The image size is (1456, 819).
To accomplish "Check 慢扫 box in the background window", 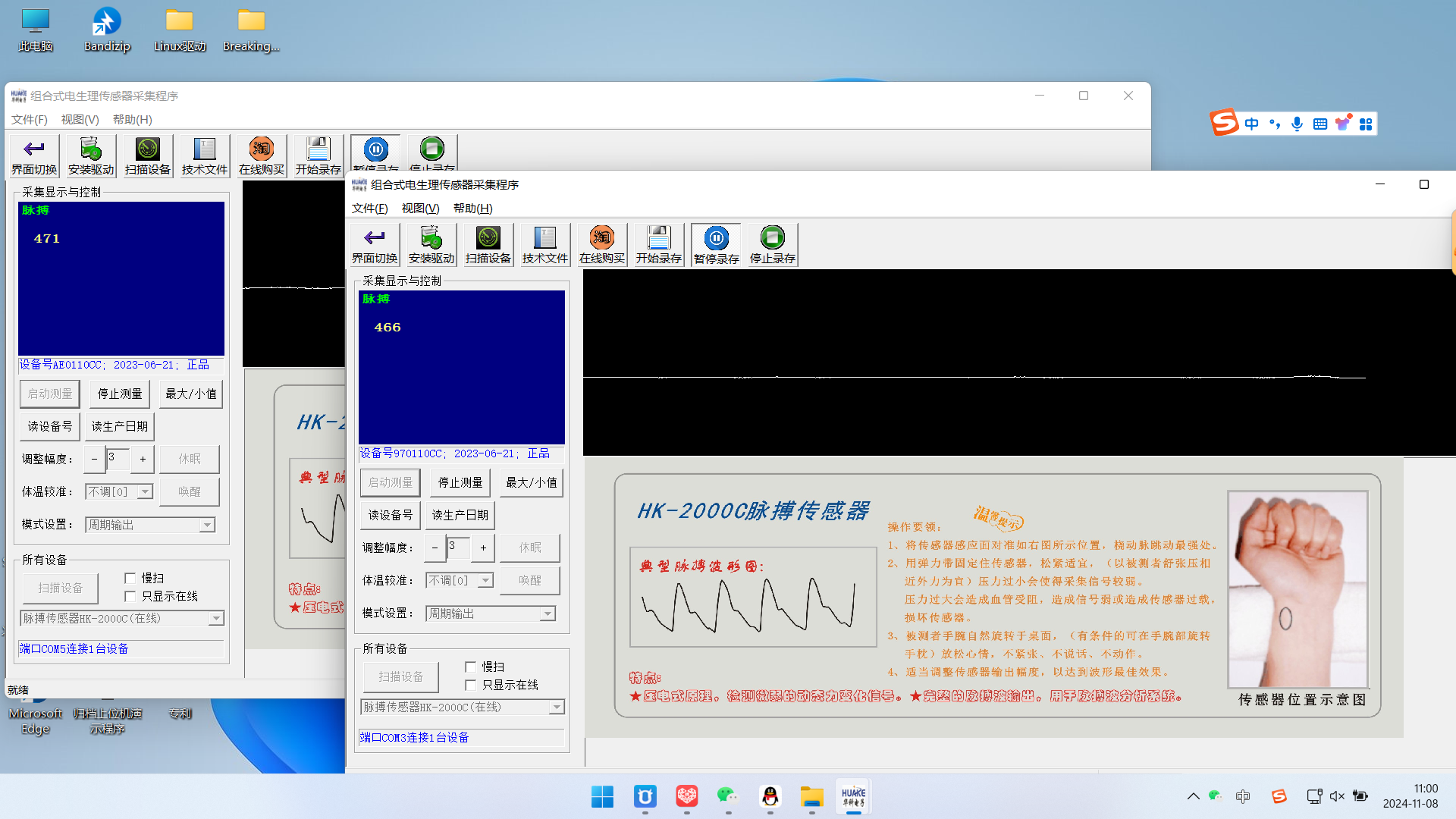I will point(130,578).
